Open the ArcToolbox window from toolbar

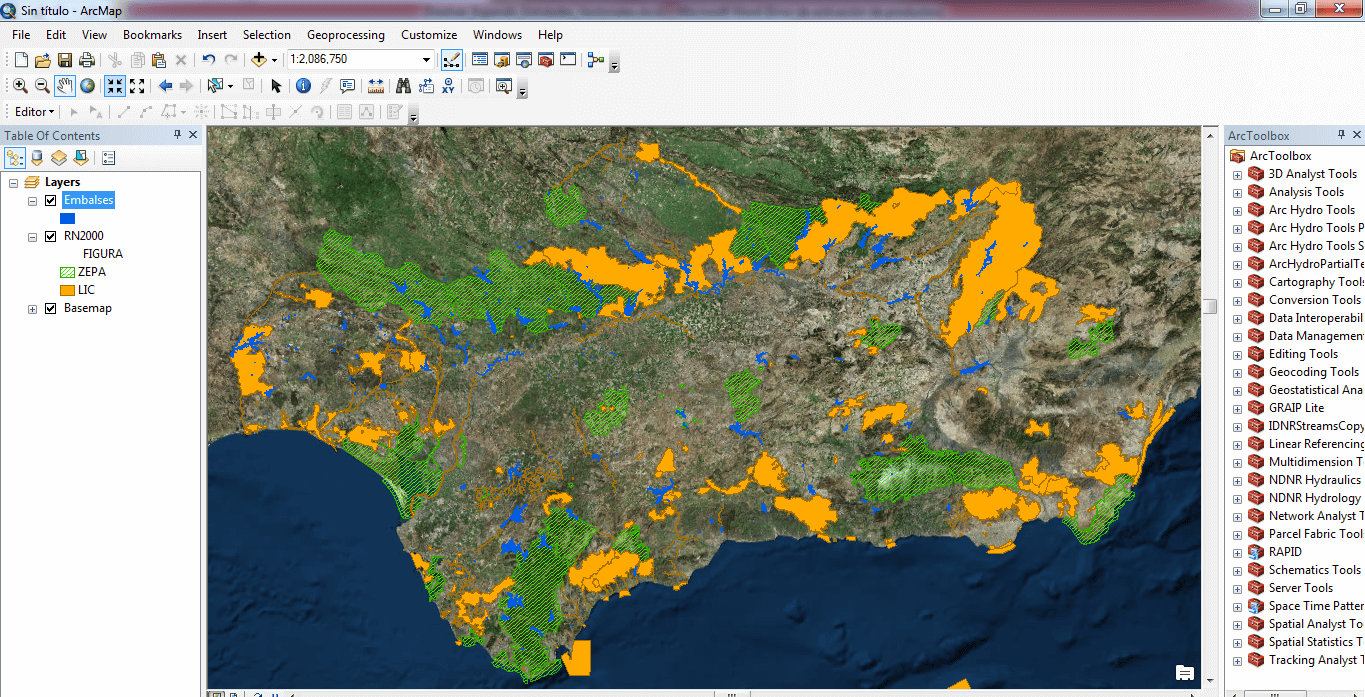click(x=546, y=60)
